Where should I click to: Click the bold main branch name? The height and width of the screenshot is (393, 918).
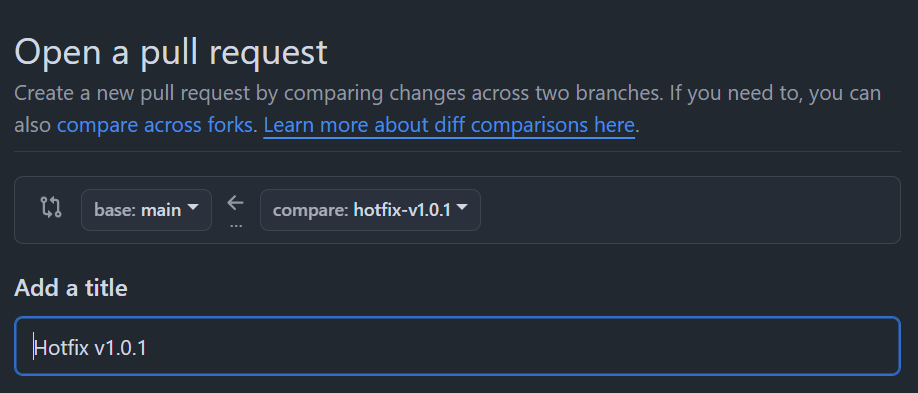tap(161, 210)
